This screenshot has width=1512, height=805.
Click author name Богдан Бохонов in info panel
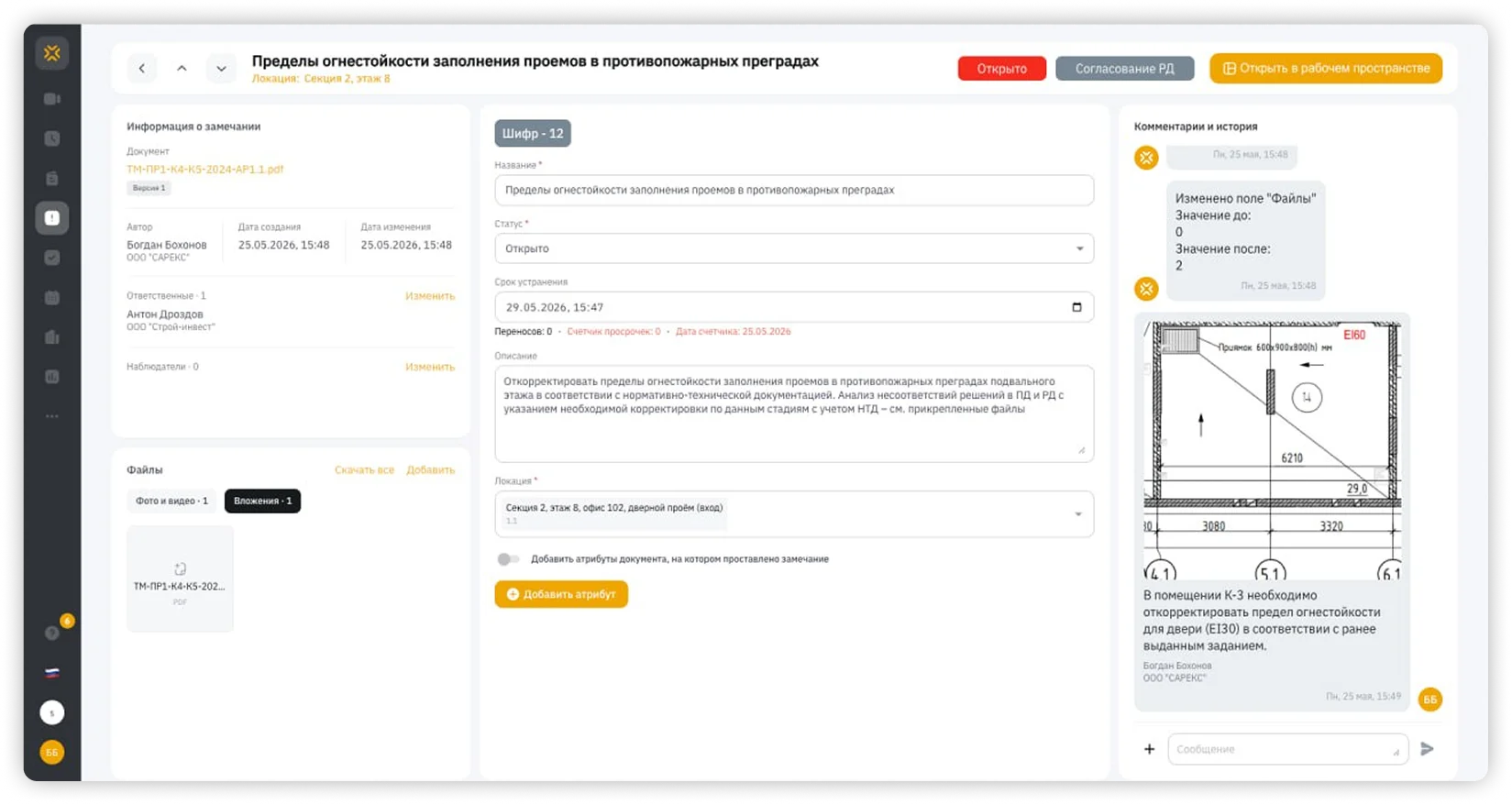(x=167, y=245)
